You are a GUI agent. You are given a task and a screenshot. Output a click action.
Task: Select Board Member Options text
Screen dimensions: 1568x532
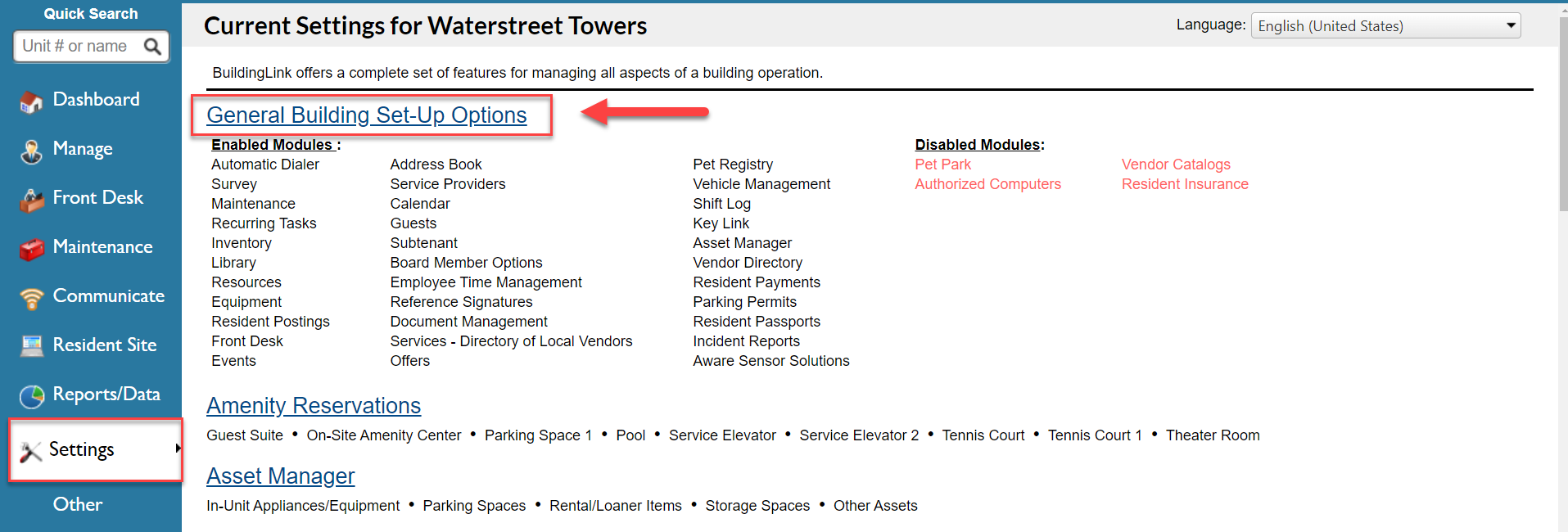click(466, 263)
